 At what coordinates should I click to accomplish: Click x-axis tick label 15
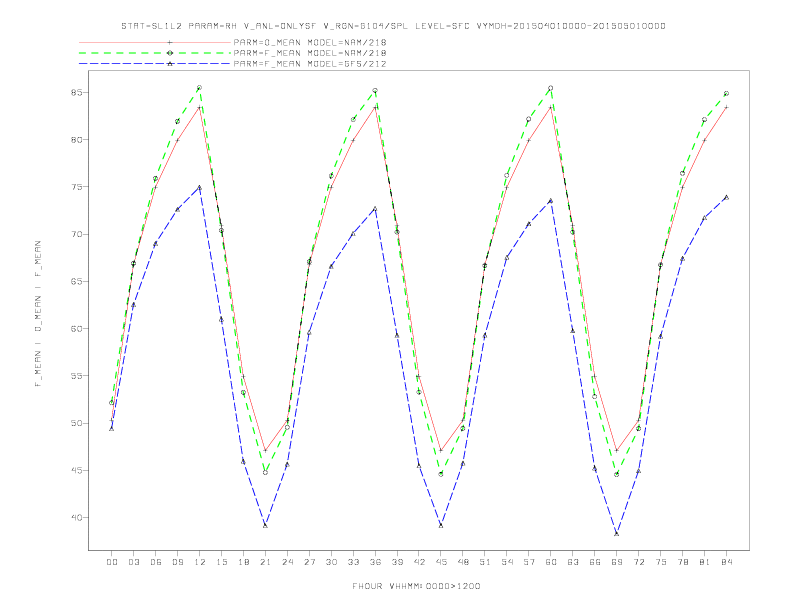coord(221,562)
